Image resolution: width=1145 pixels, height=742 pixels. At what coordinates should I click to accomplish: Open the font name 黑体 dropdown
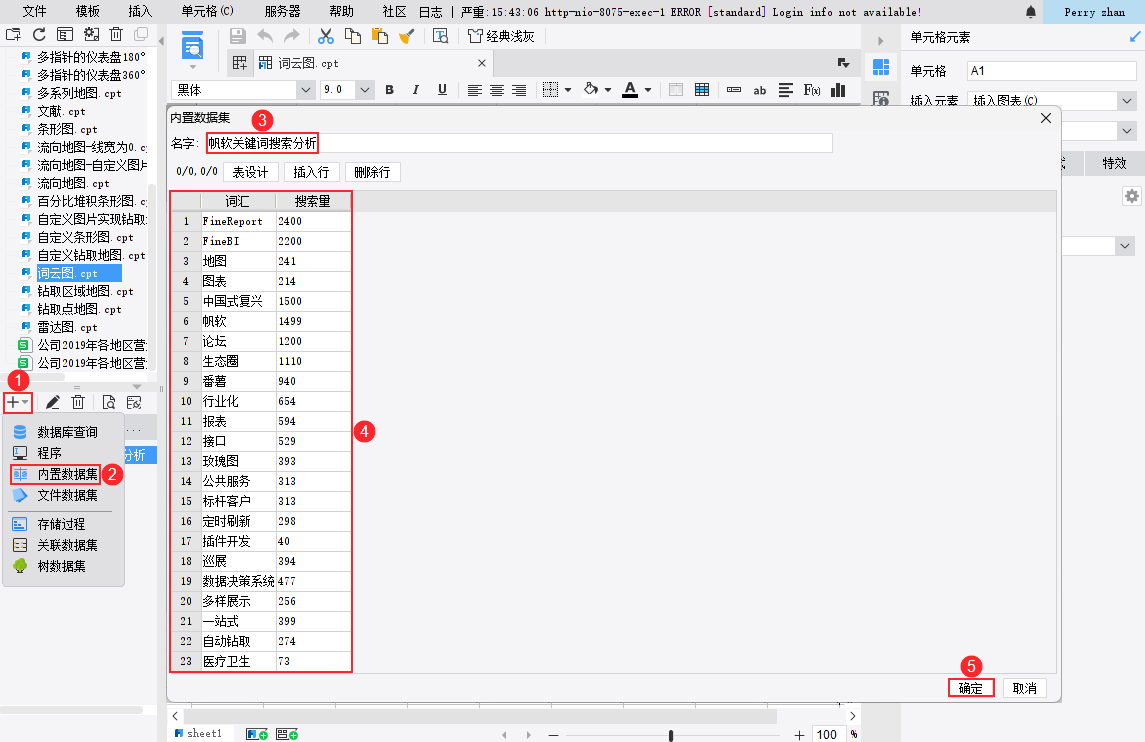pyautogui.click(x=305, y=90)
